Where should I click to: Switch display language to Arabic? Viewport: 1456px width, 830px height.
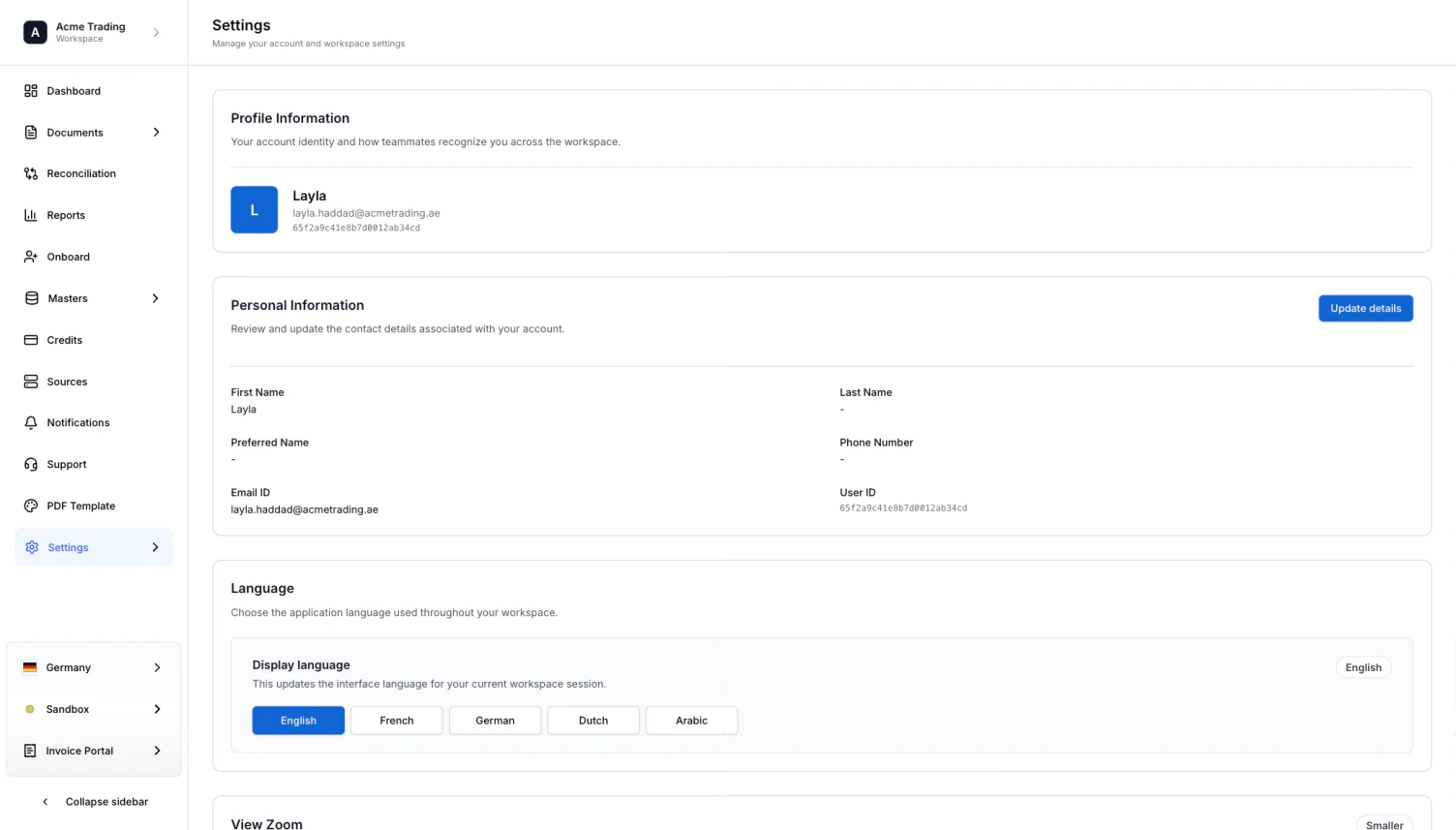click(x=691, y=721)
